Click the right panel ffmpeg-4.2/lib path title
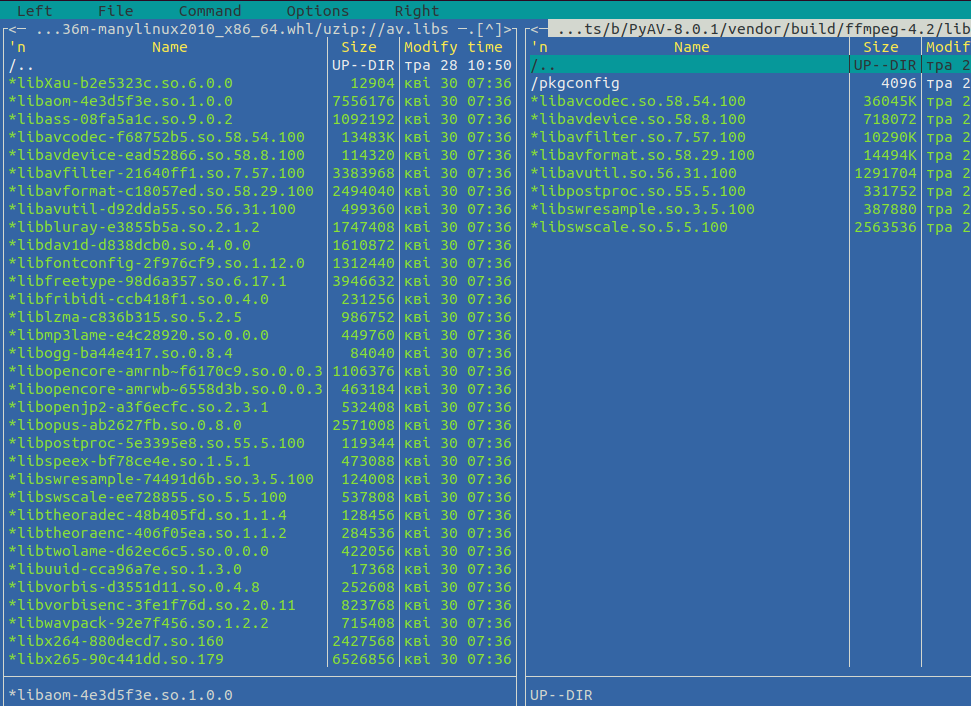Viewport: 971px width, 706px height. (760, 29)
